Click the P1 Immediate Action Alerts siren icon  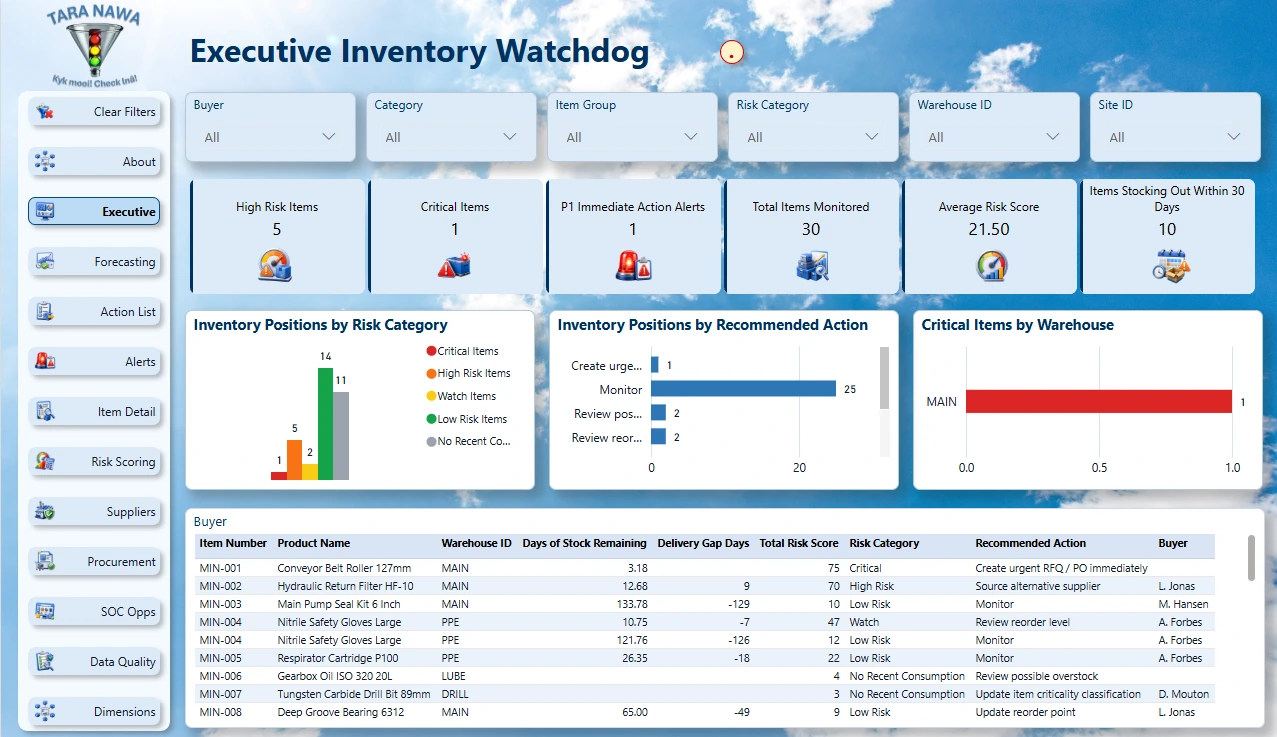pyautogui.click(x=633, y=265)
